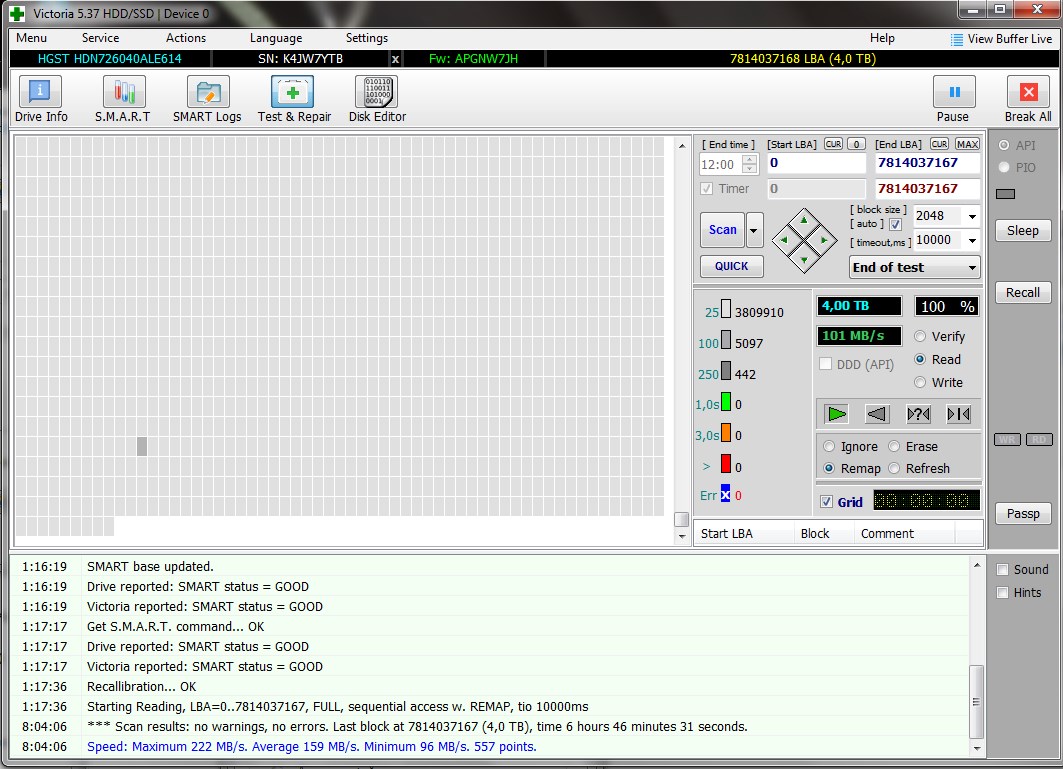Select the Remap radio option
The image size is (1063, 769).
pos(829,469)
